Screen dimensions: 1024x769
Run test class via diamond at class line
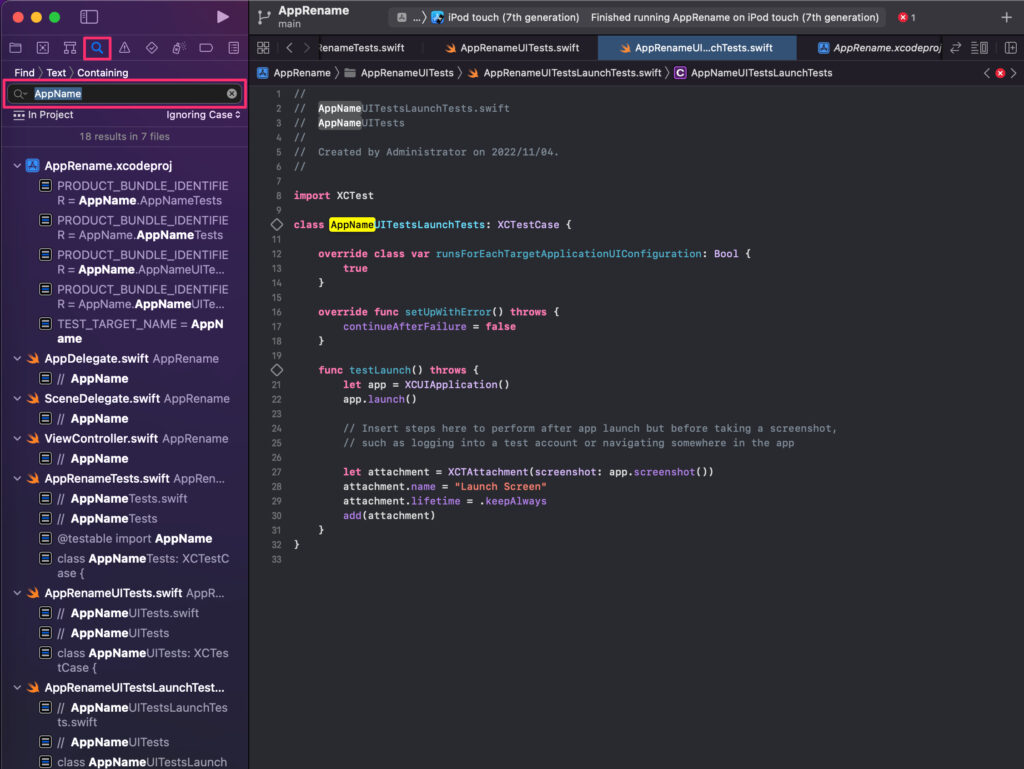pos(277,225)
